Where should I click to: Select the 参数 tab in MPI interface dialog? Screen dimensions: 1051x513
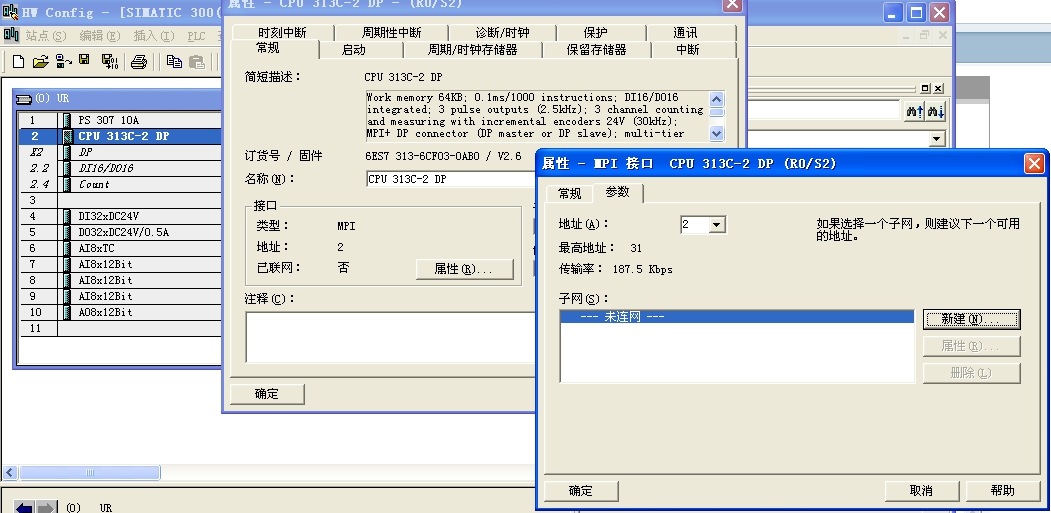(x=618, y=192)
